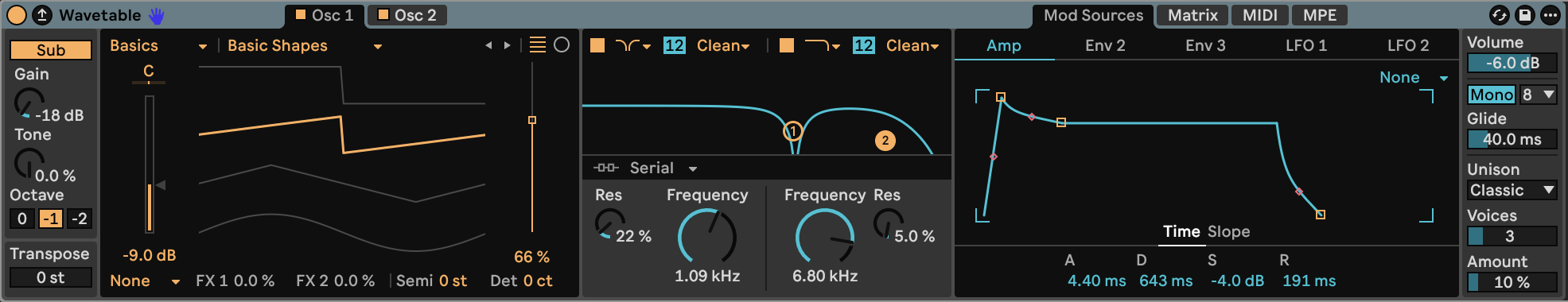Adjust filter 1 Frequency knob
This screenshot has width=1568, height=302.
tap(706, 236)
